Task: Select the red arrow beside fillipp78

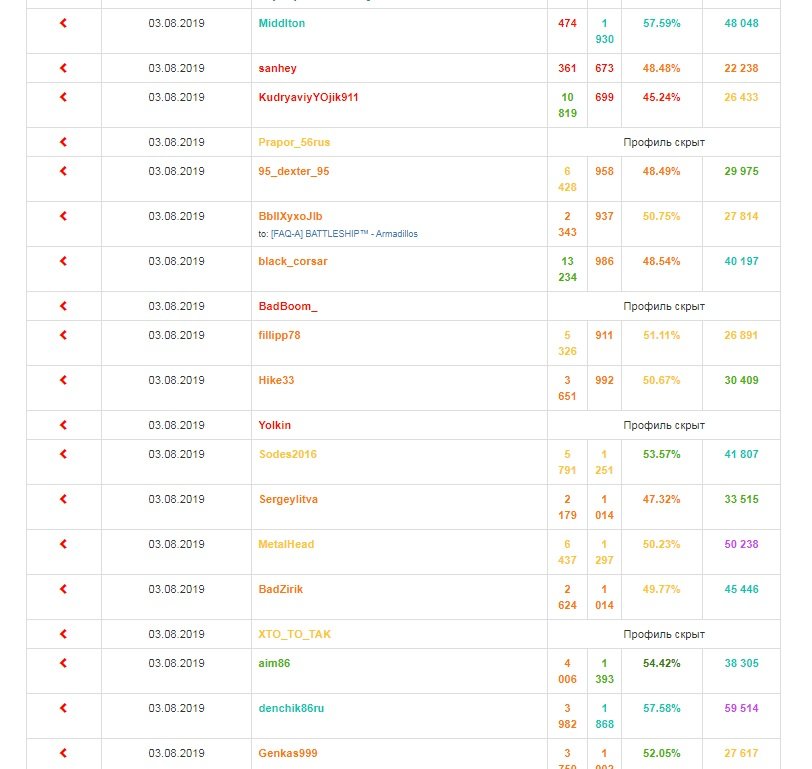Action: pos(63,335)
